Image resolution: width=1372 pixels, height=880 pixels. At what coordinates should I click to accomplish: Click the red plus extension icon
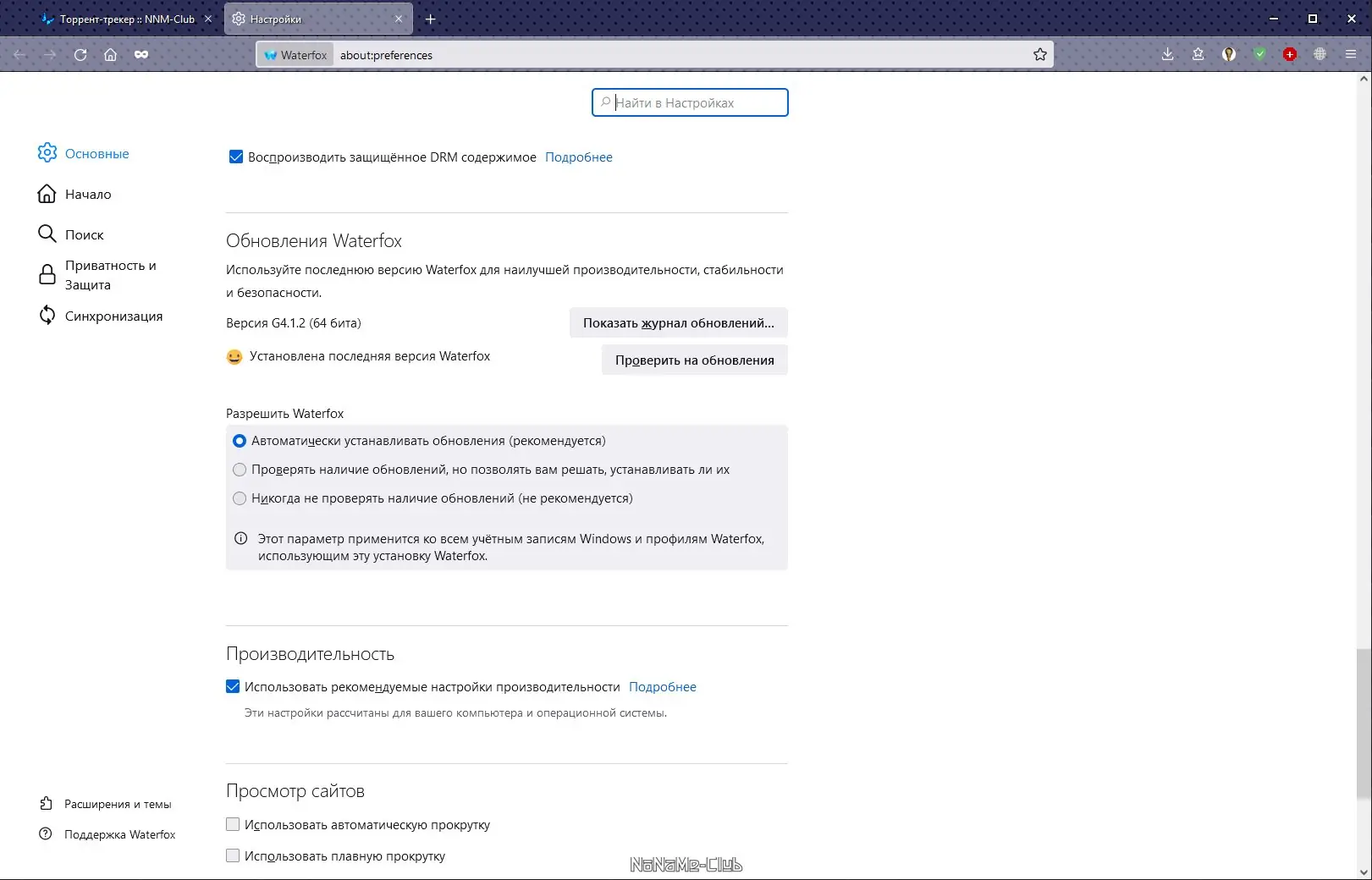(x=1290, y=55)
